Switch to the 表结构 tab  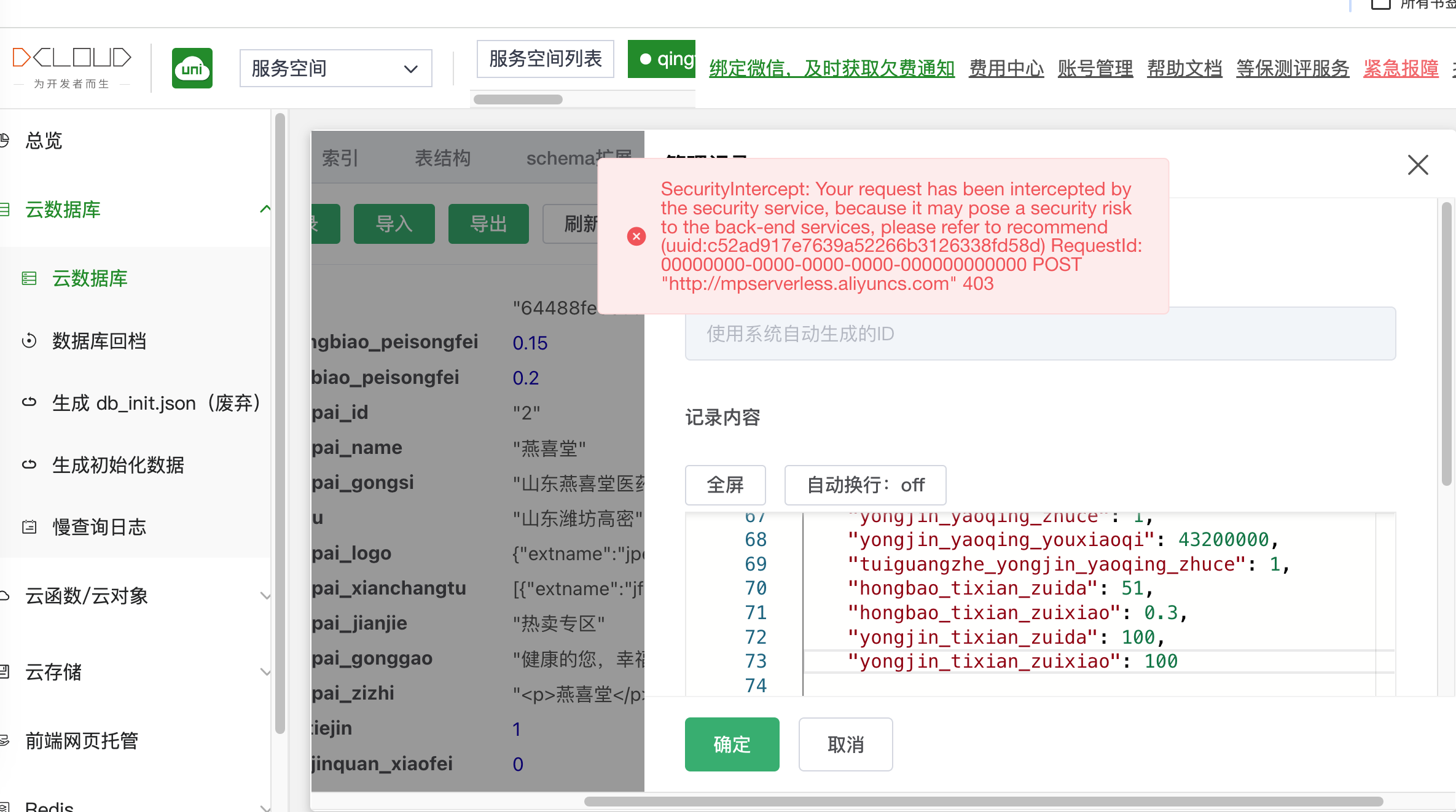pyautogui.click(x=442, y=158)
